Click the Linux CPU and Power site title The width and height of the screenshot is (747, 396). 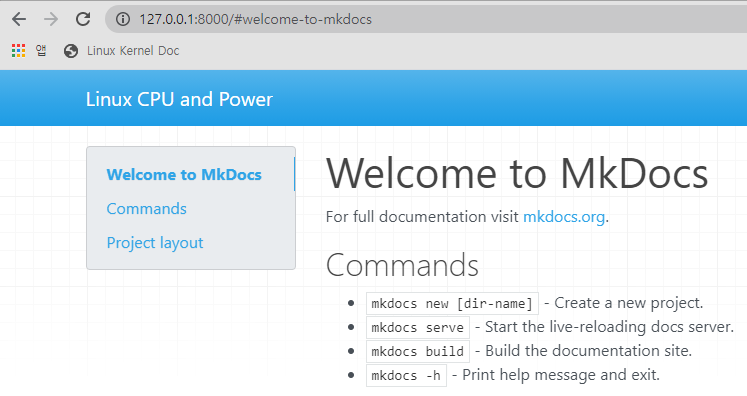pyautogui.click(x=179, y=99)
